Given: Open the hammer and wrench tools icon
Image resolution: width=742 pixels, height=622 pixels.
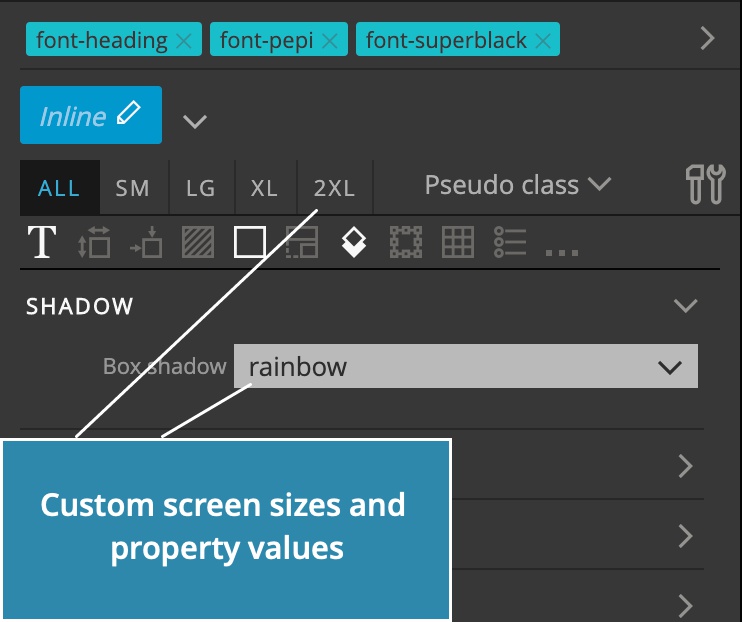Looking at the screenshot, I should click(x=705, y=184).
